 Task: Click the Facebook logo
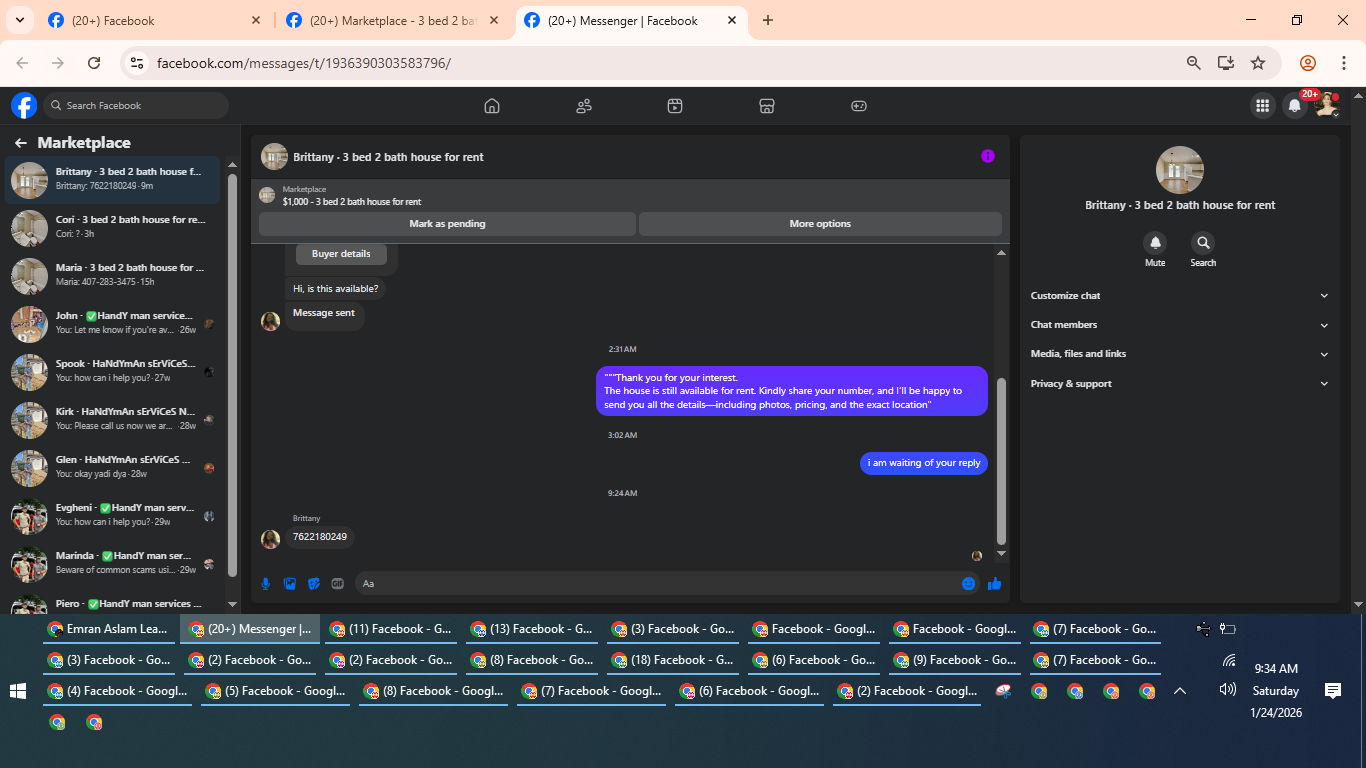tap(24, 105)
